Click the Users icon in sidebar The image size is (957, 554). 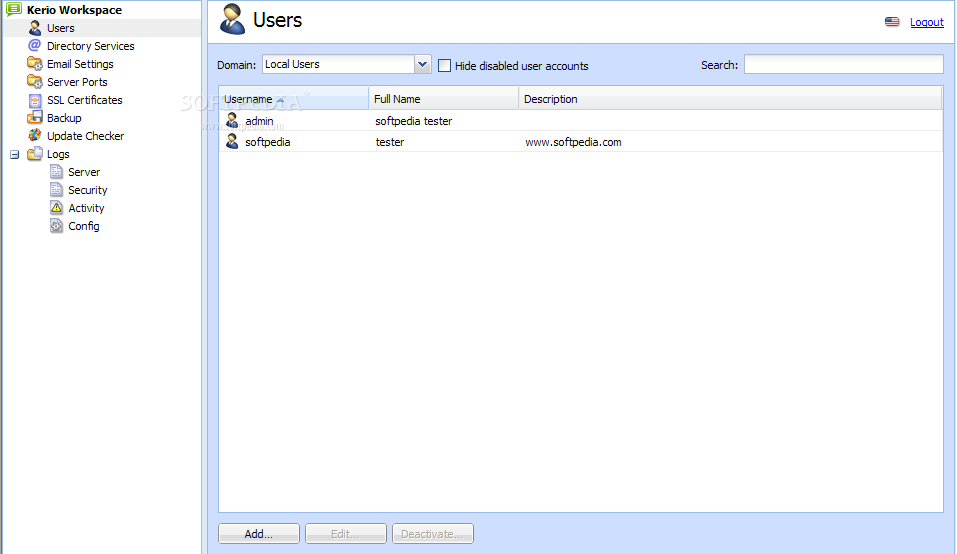[x=35, y=28]
